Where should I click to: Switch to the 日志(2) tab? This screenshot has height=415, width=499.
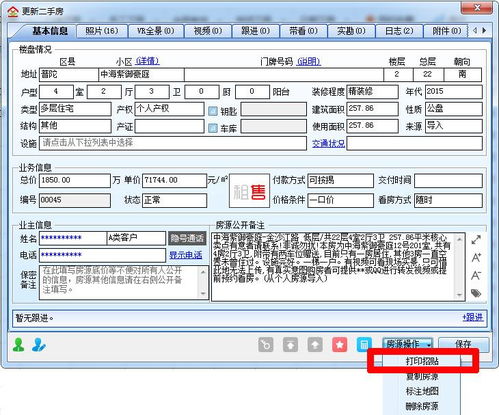399,31
